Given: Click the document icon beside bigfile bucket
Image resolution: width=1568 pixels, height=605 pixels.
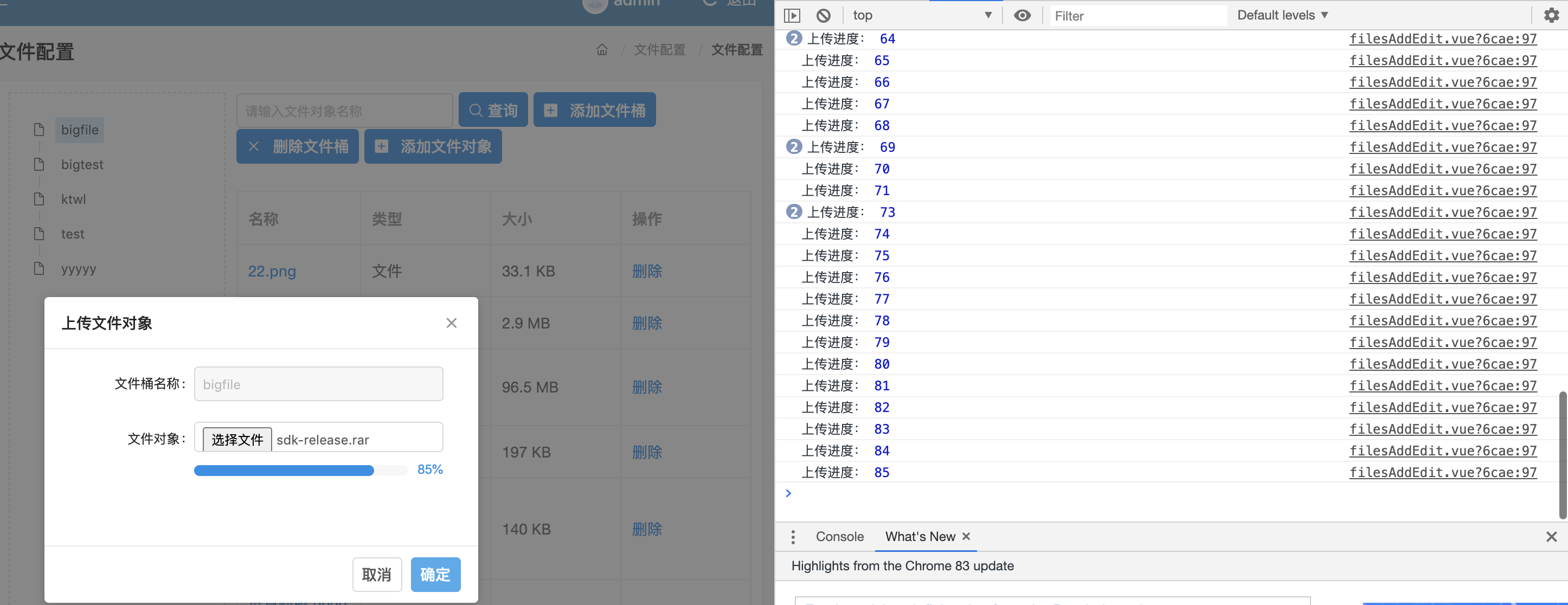Looking at the screenshot, I should pos(39,129).
